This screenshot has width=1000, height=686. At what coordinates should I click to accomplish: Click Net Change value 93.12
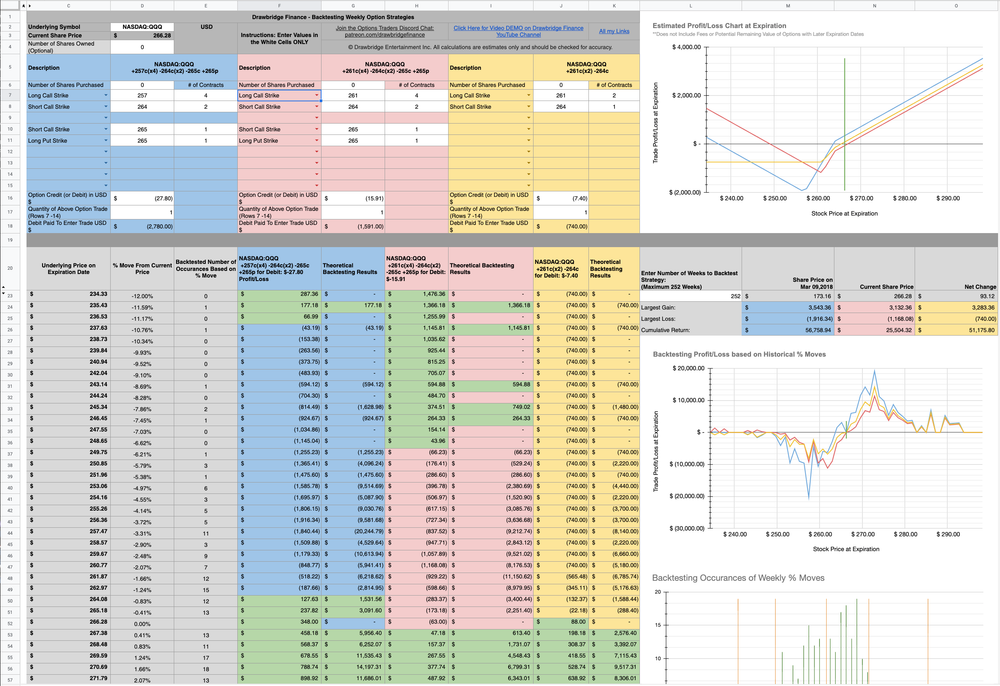pyautogui.click(x=957, y=296)
